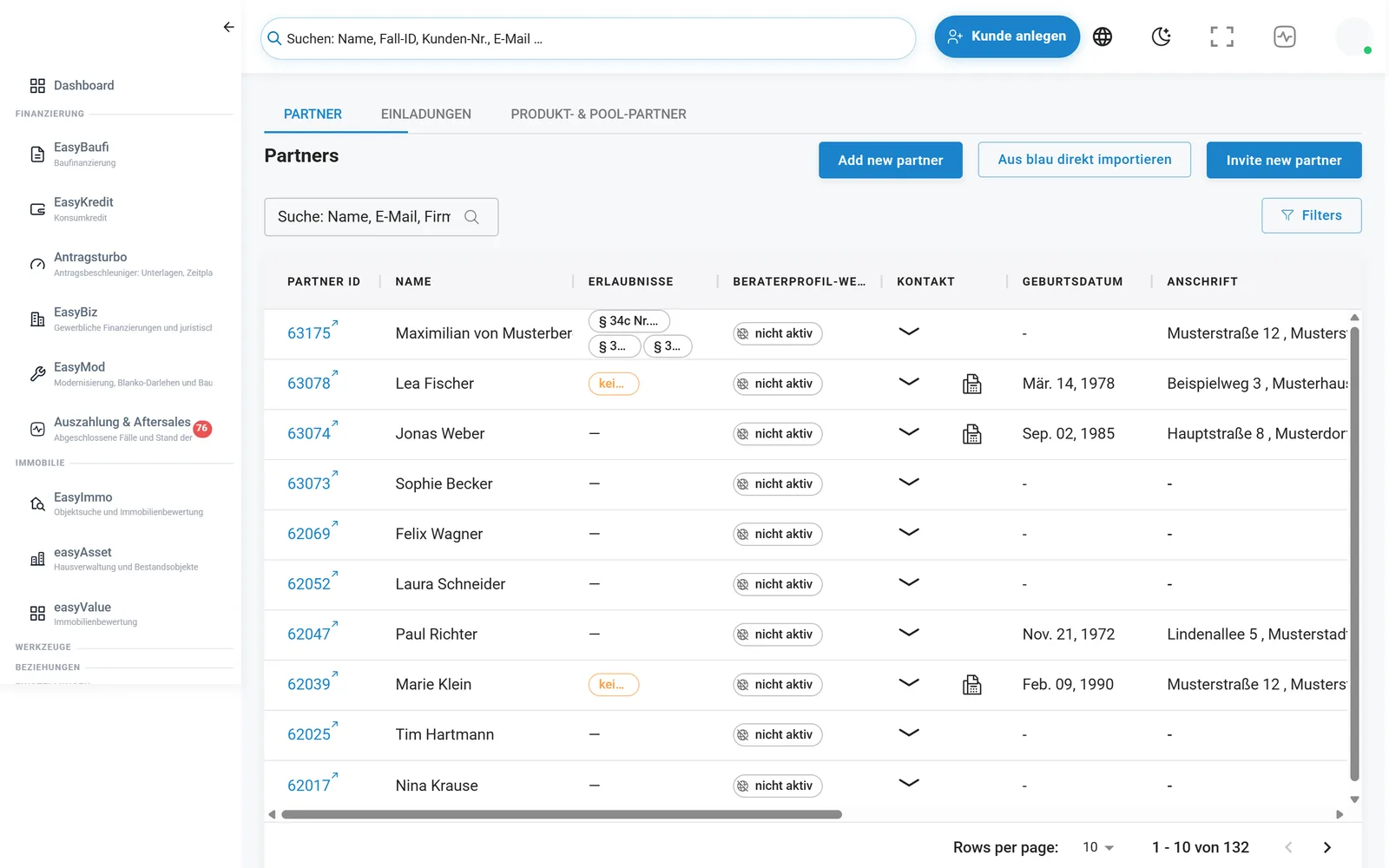Expand Laura Schneider row chevron
Screen dimensions: 1389x868
(x=909, y=582)
